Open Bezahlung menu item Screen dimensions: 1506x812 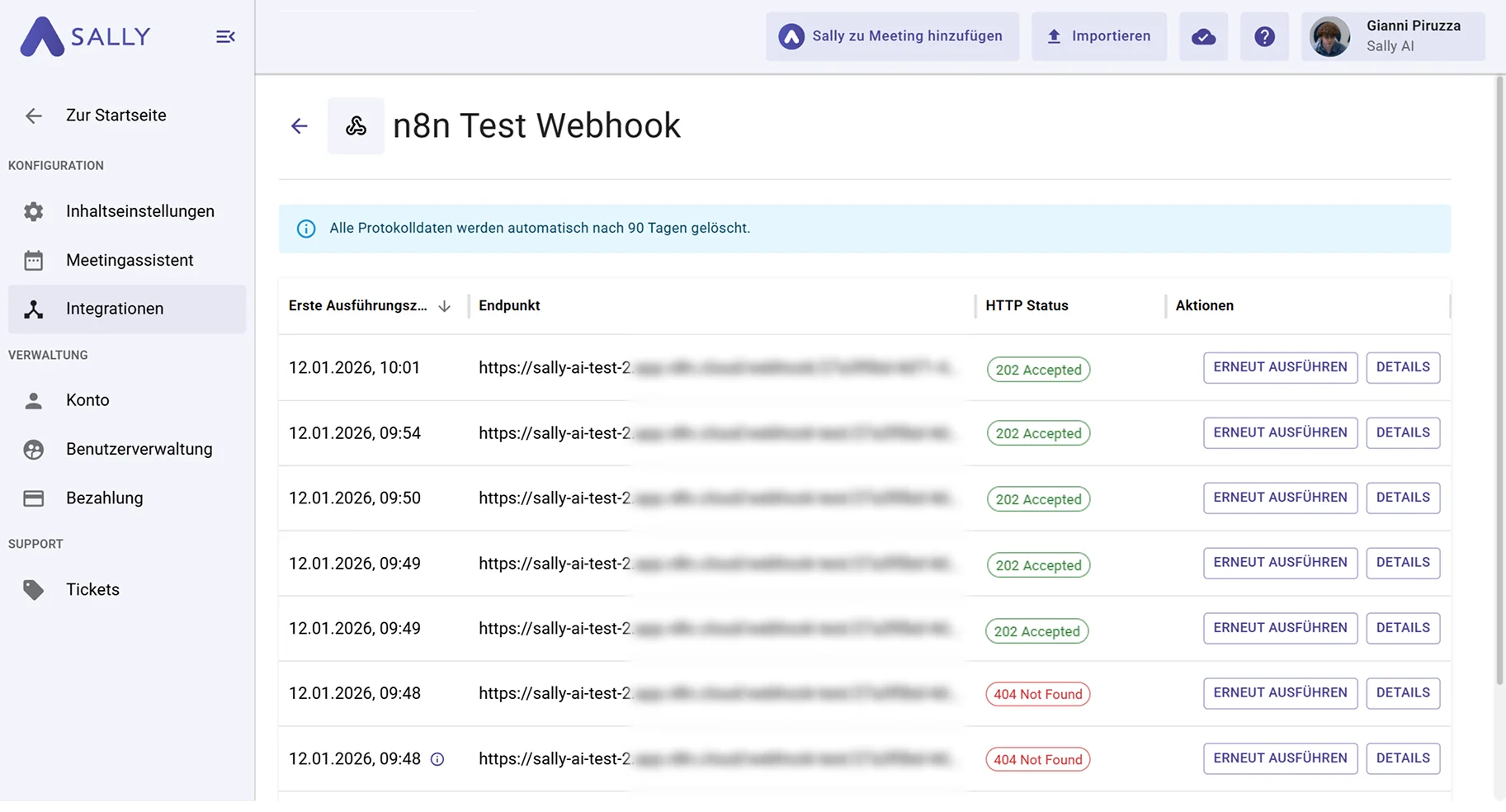click(x=127, y=498)
